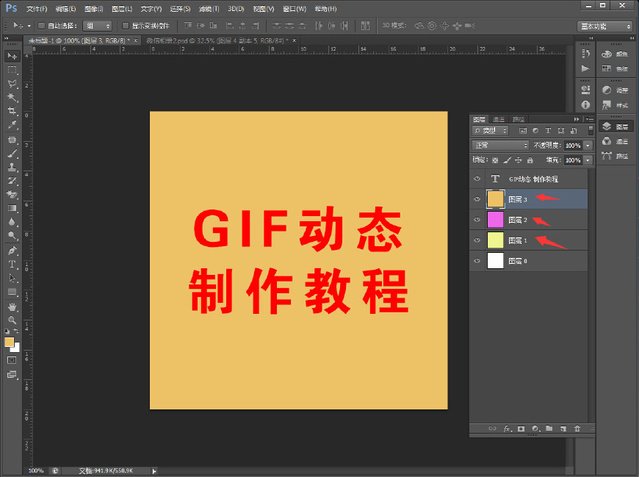Open the opacity slider arrow
Viewport: 639px width, 477px height.
tap(588, 145)
